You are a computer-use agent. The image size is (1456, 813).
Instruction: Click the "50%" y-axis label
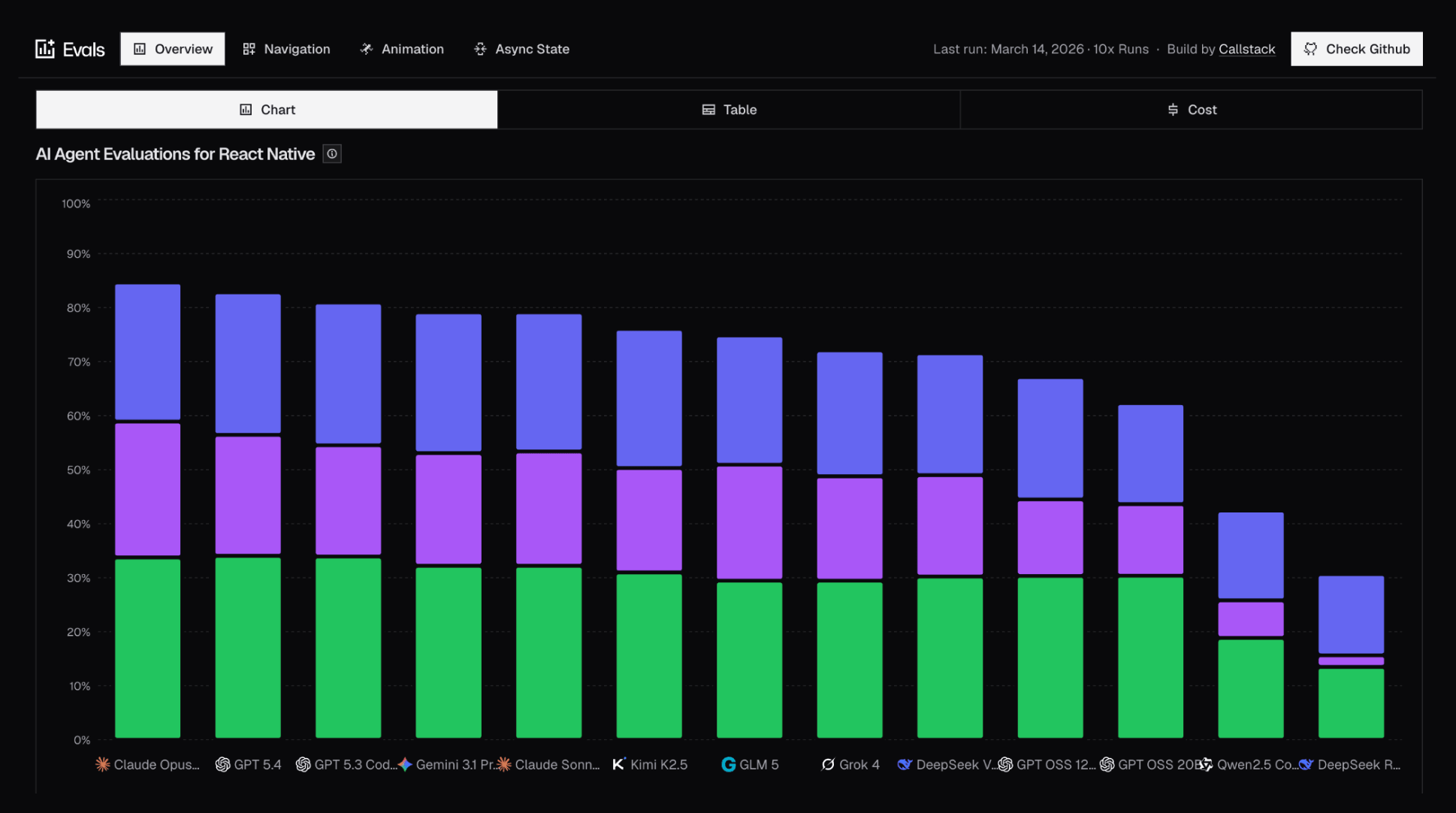(x=78, y=470)
